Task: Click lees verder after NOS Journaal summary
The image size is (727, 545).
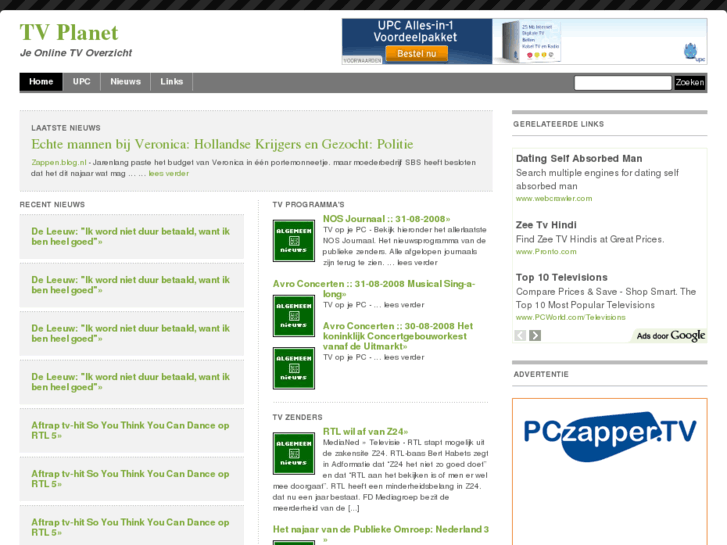Action: point(417,263)
